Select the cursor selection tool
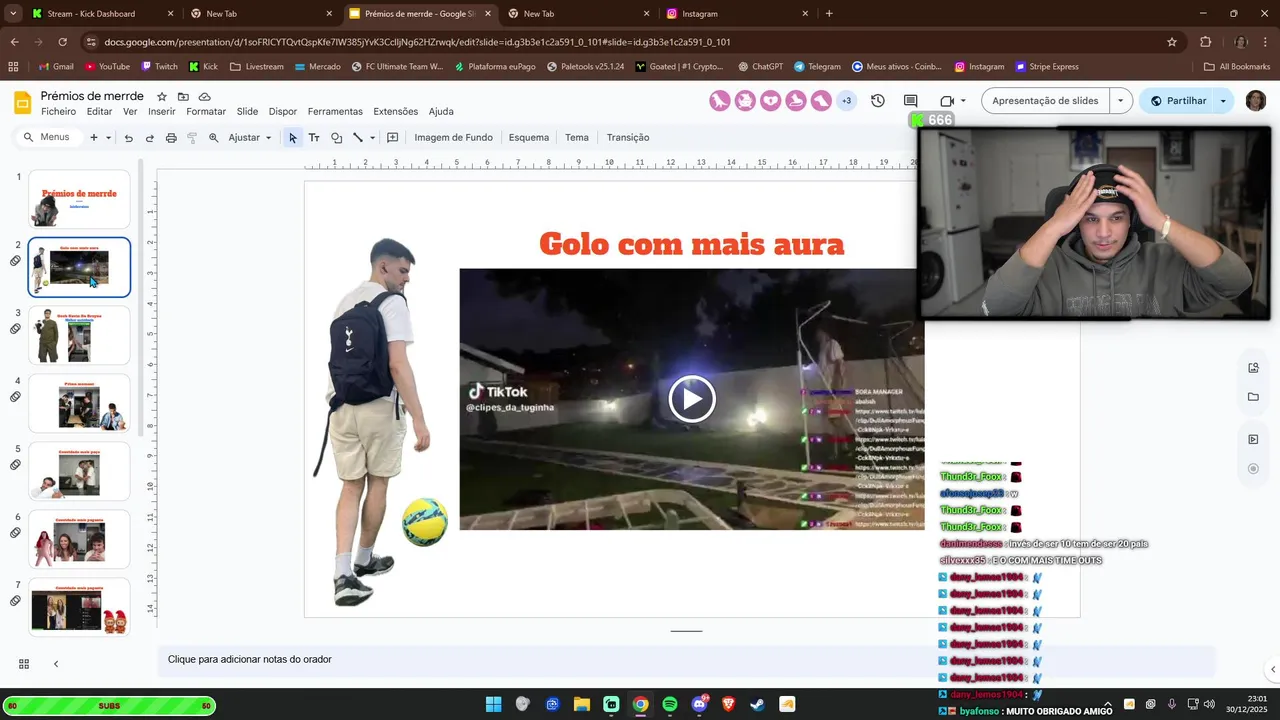The width and height of the screenshot is (1280, 720). click(292, 138)
